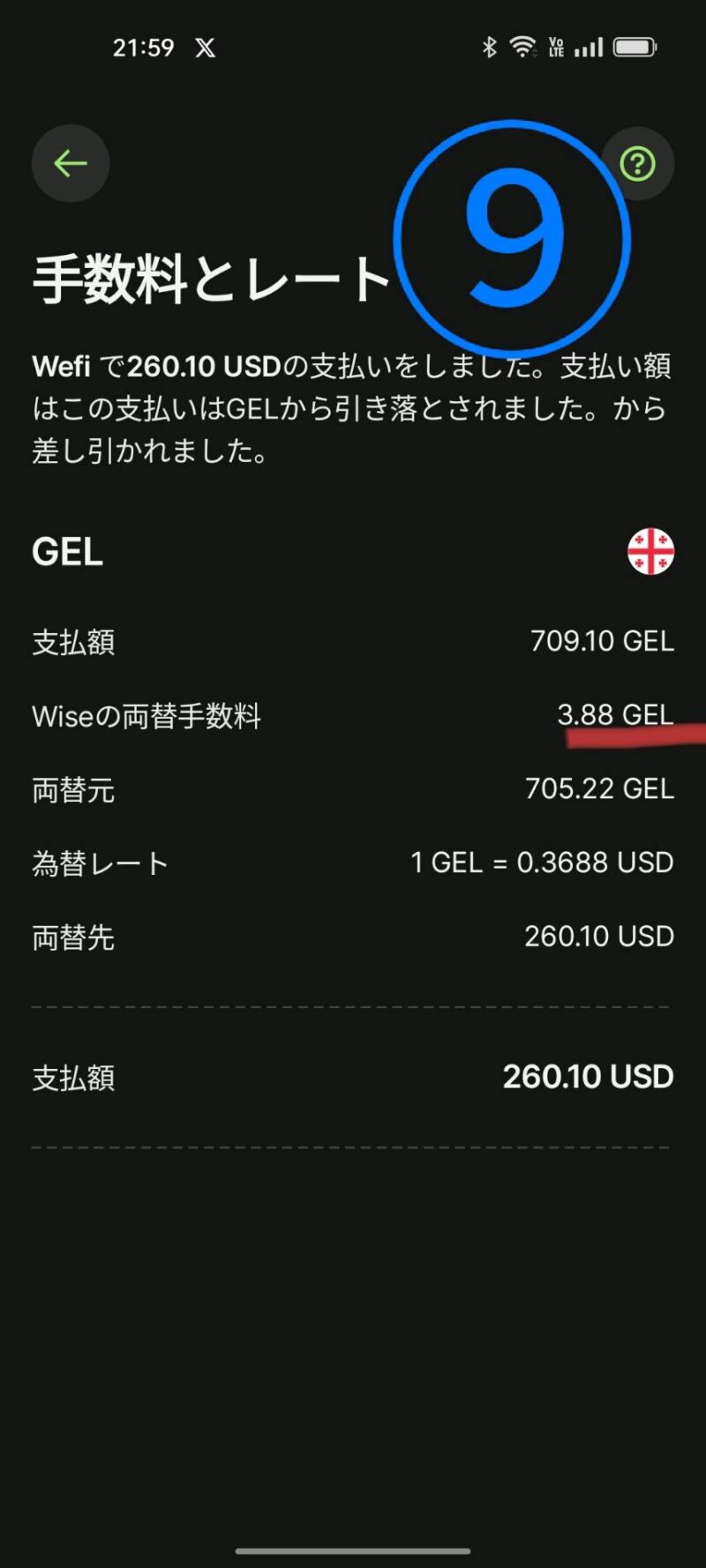Tap the GEL currency section heading
This screenshot has height=1568, width=706.
[x=68, y=552]
